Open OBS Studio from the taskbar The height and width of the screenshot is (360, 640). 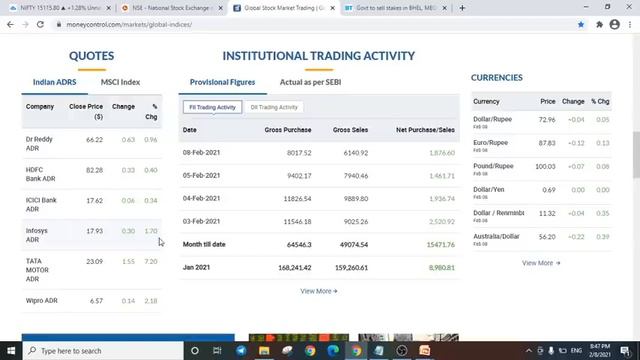point(402,351)
